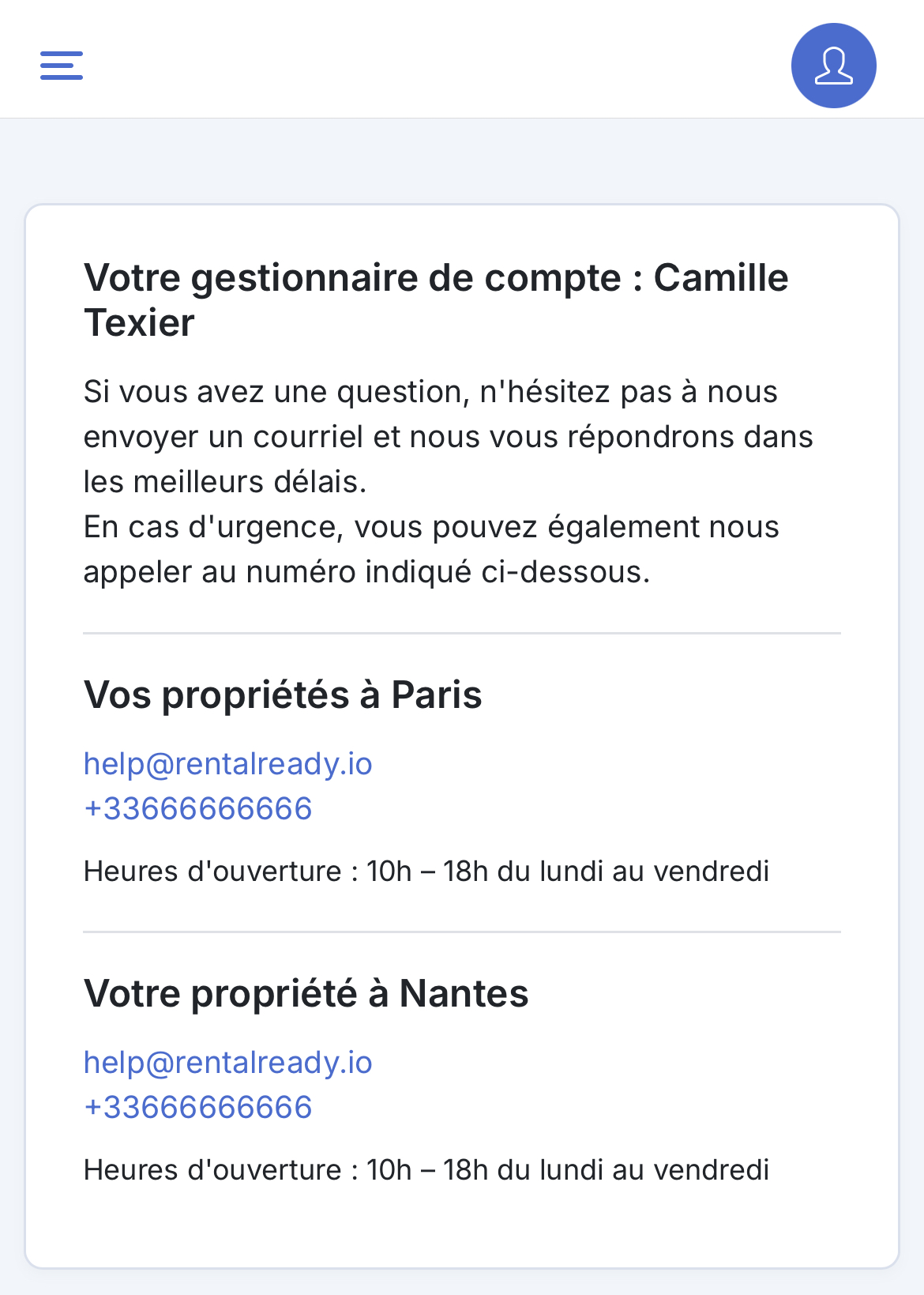Click the Paris opening hours text

coord(426,871)
